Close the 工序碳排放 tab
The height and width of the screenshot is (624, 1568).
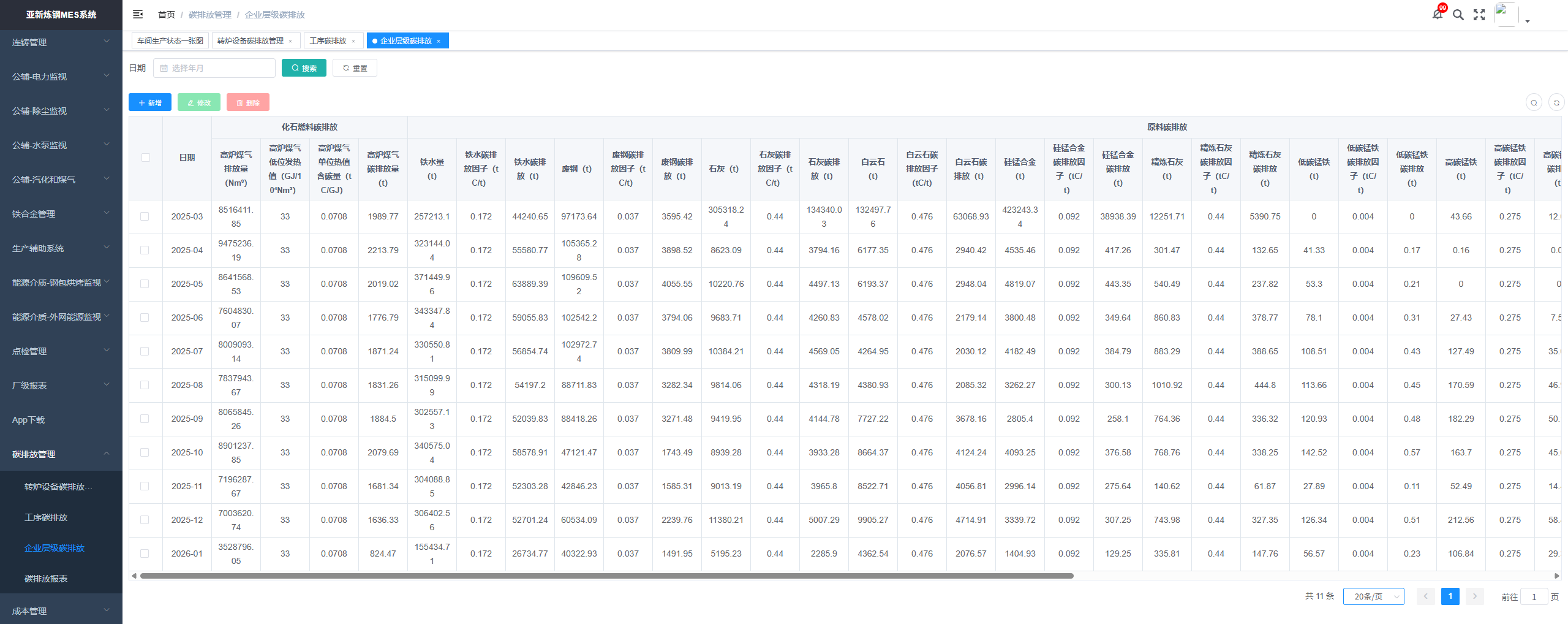[353, 41]
